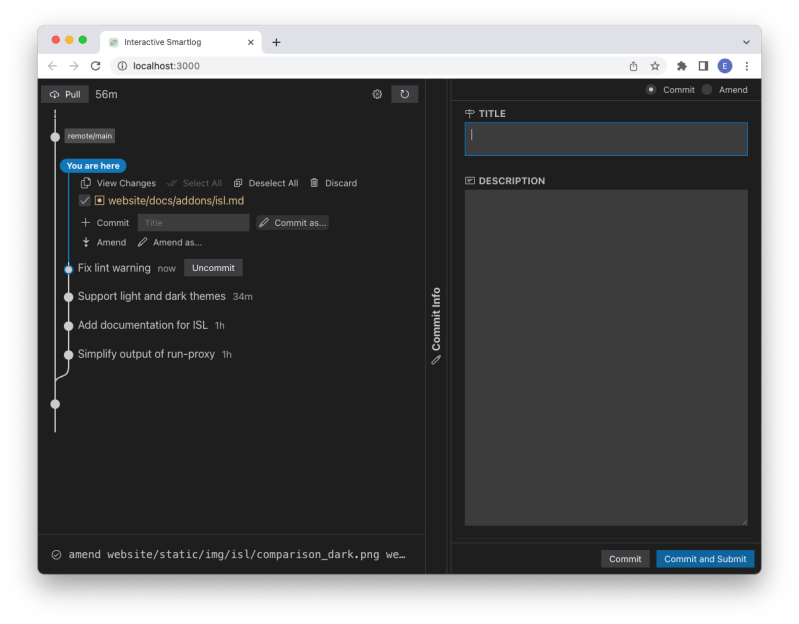
Task: Focus the TITLE text field
Action: 606,139
